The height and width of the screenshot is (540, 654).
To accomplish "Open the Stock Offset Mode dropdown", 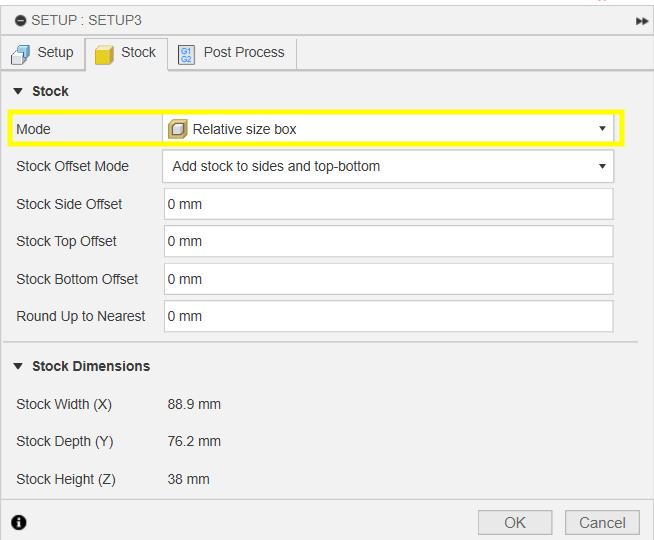I will (388, 166).
